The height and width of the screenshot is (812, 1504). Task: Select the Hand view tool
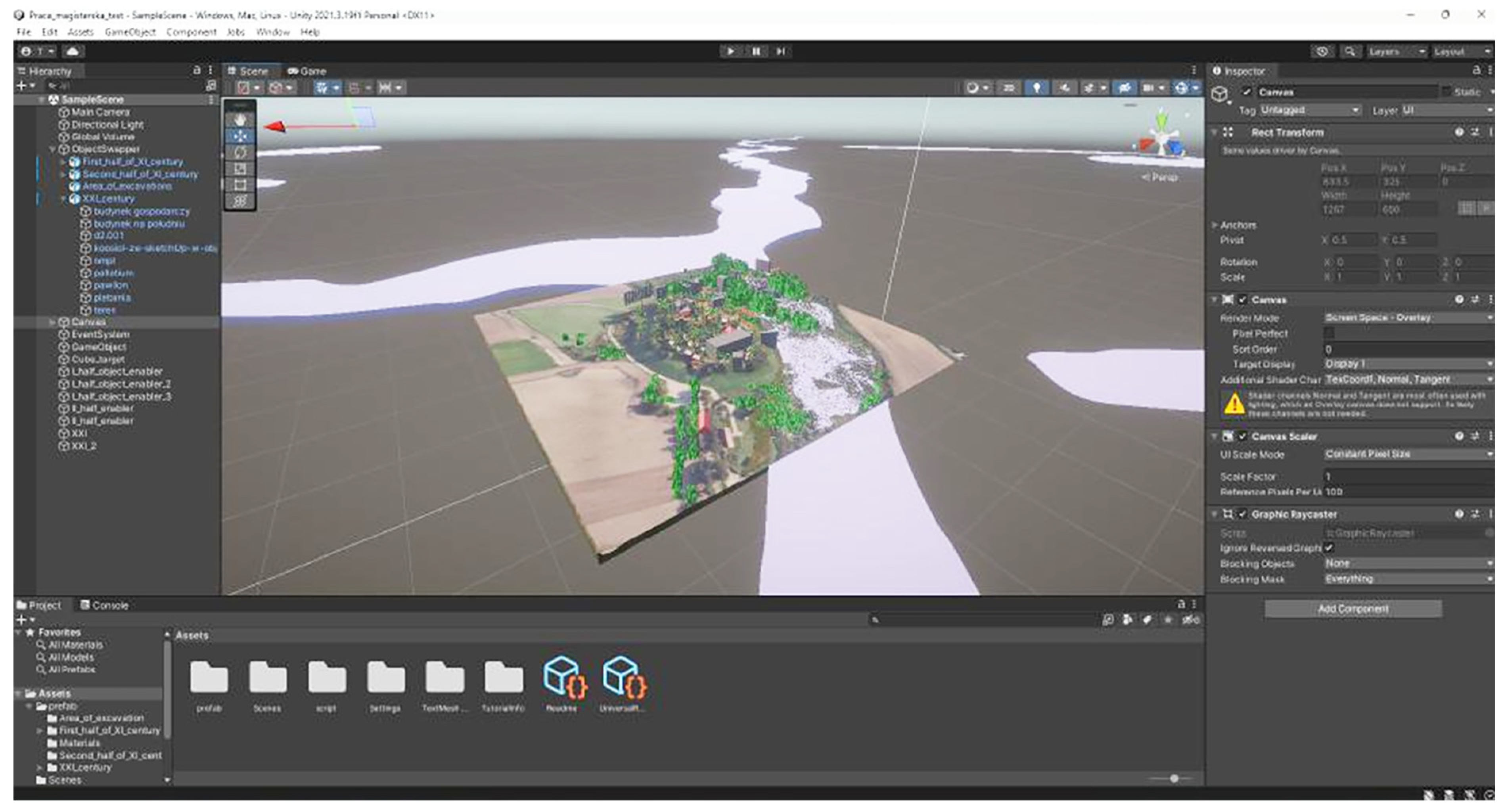tap(240, 120)
